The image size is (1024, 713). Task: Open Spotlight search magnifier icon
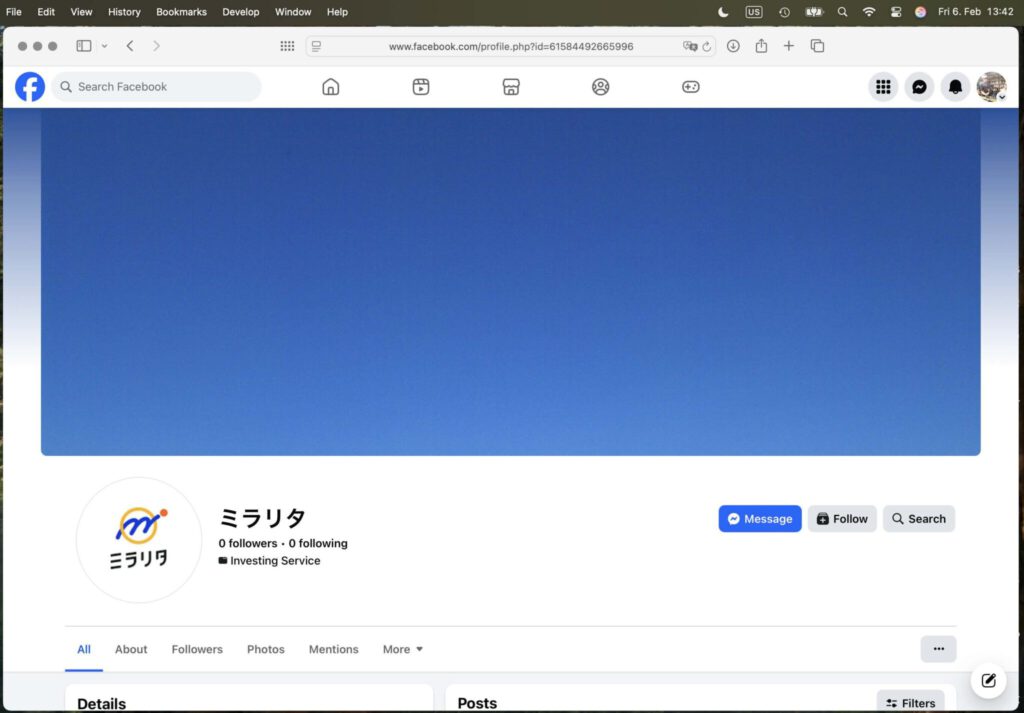pyautogui.click(x=842, y=12)
